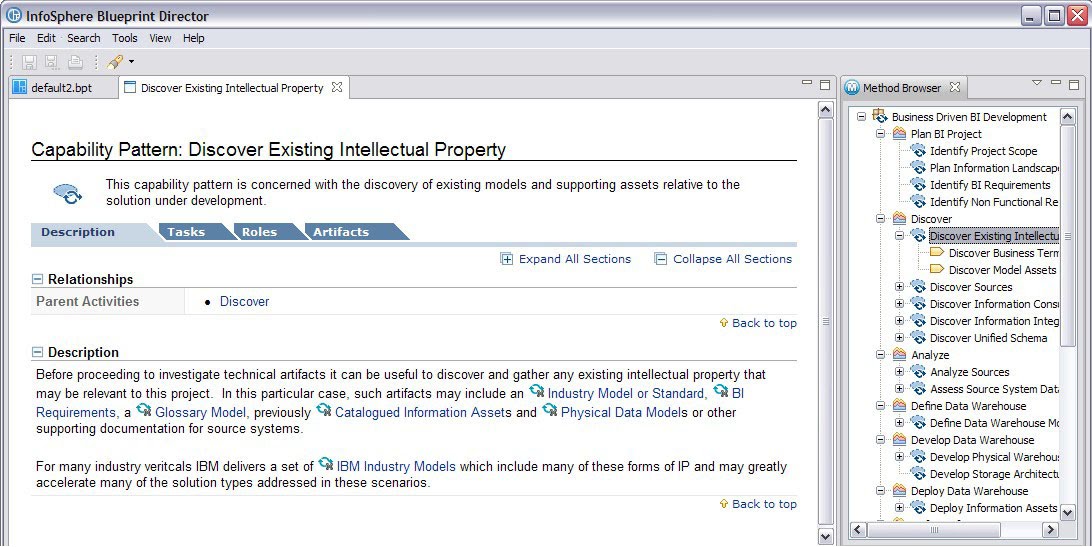Maximize the editor area
The height and width of the screenshot is (547, 1092).
[x=825, y=84]
